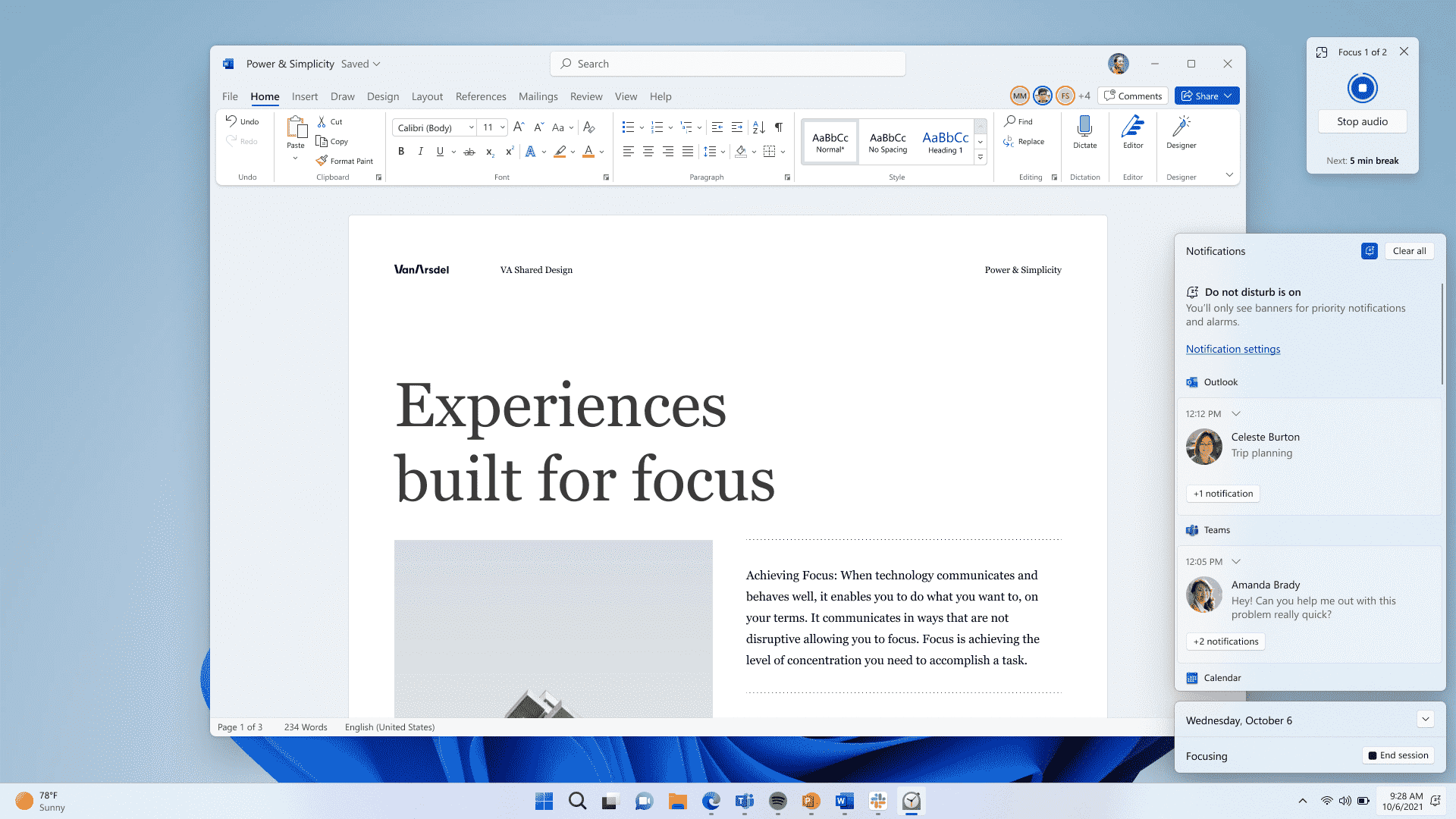Expand the Amanda Brady Teams notification
Viewport: 1456px width, 819px height.
tap(1237, 561)
